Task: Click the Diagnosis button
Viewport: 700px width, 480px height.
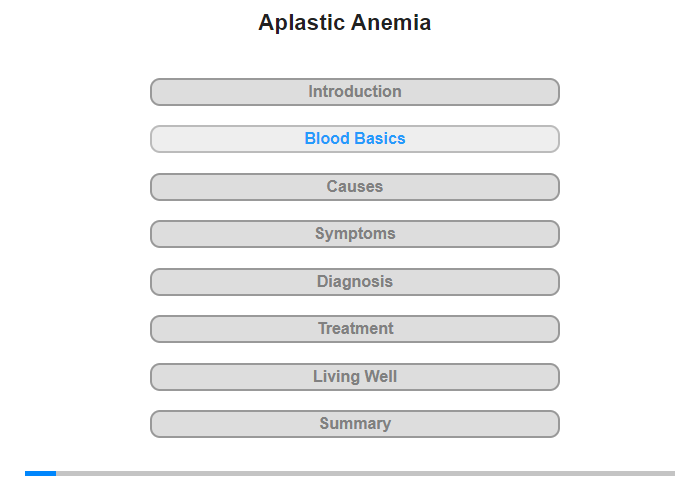Action: (354, 282)
